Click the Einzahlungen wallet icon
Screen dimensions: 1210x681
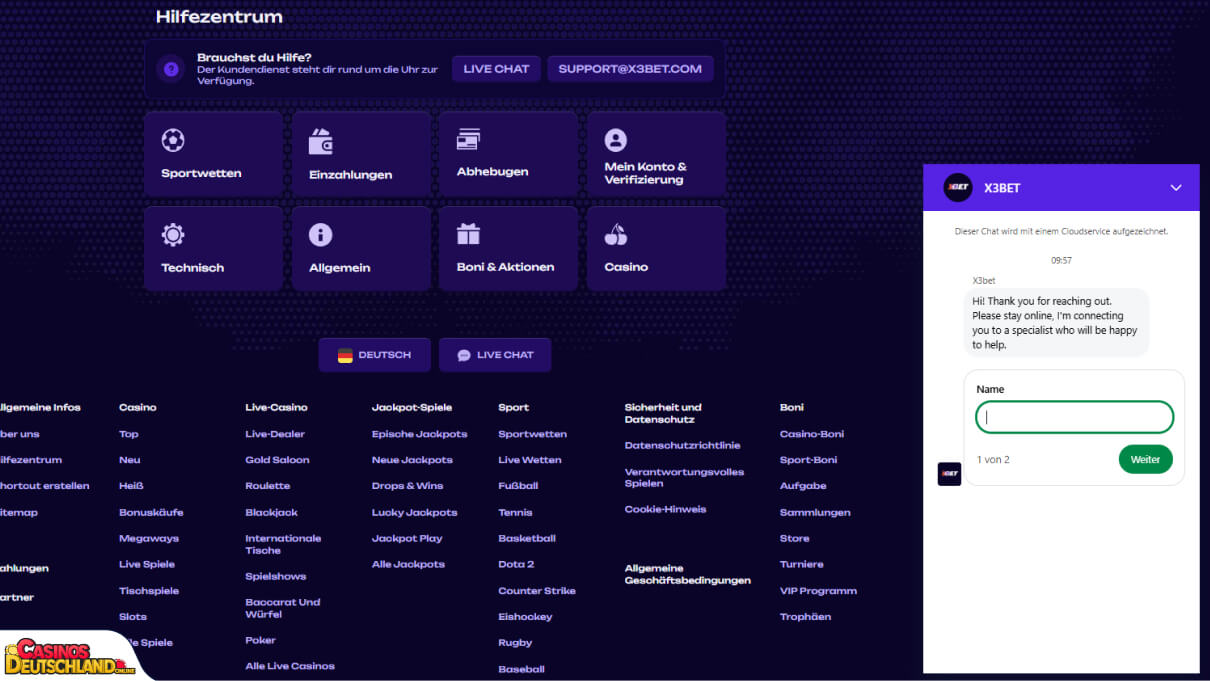point(321,141)
